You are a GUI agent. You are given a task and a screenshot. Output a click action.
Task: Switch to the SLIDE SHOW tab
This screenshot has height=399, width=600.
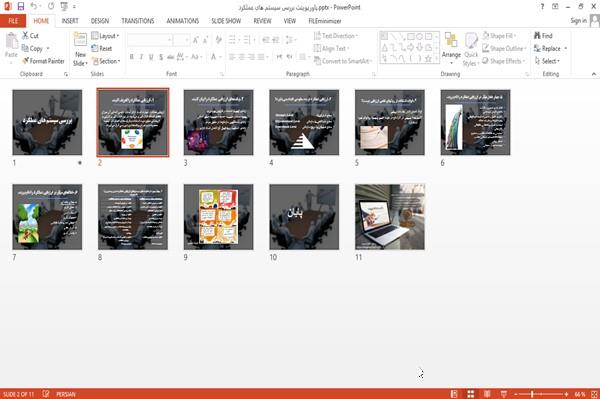[x=226, y=21]
